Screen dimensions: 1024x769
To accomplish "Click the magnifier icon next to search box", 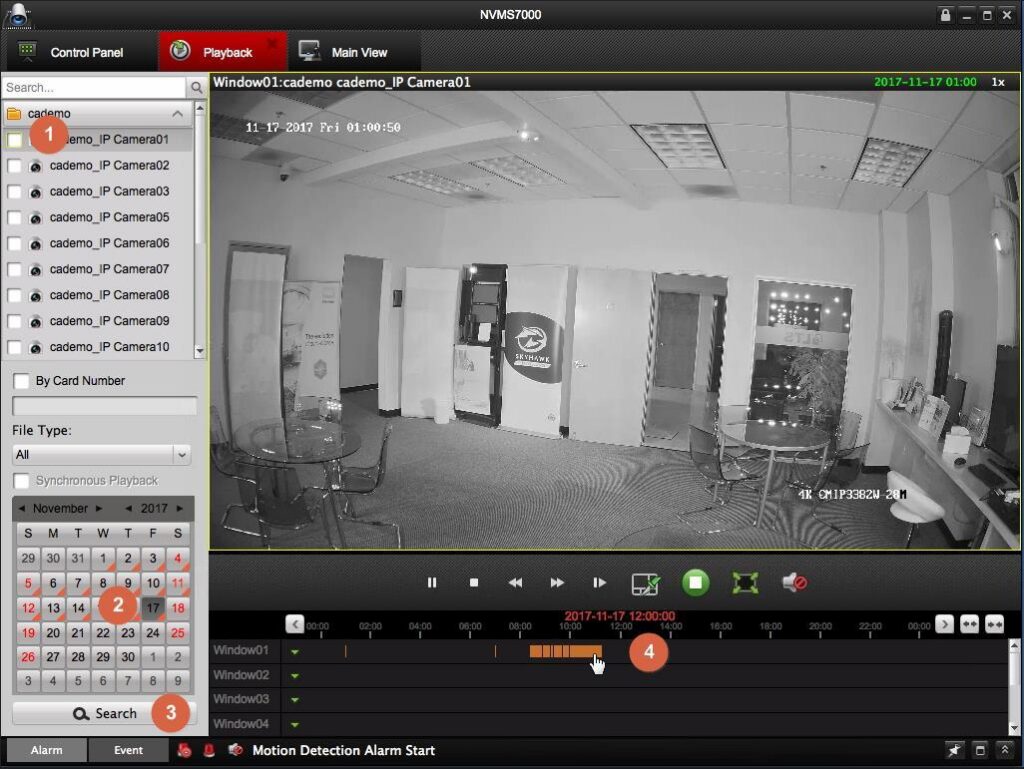I will [x=196, y=87].
